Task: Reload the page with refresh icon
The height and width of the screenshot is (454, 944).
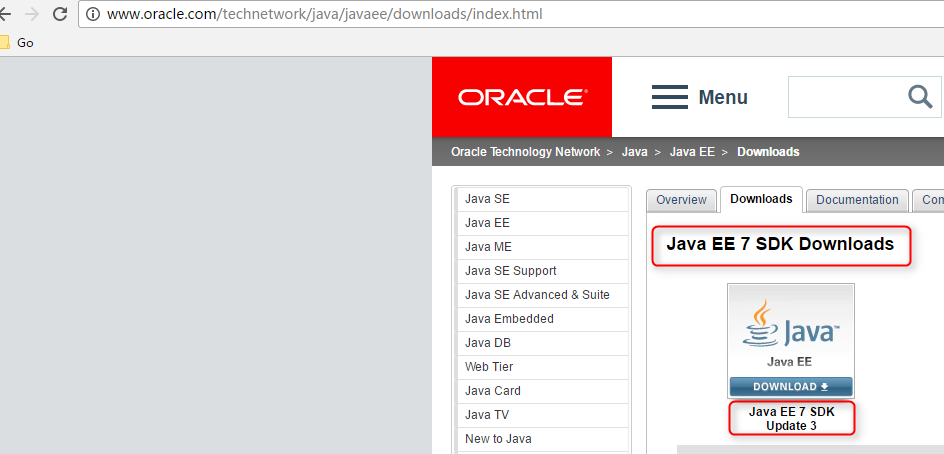Action: click(60, 14)
